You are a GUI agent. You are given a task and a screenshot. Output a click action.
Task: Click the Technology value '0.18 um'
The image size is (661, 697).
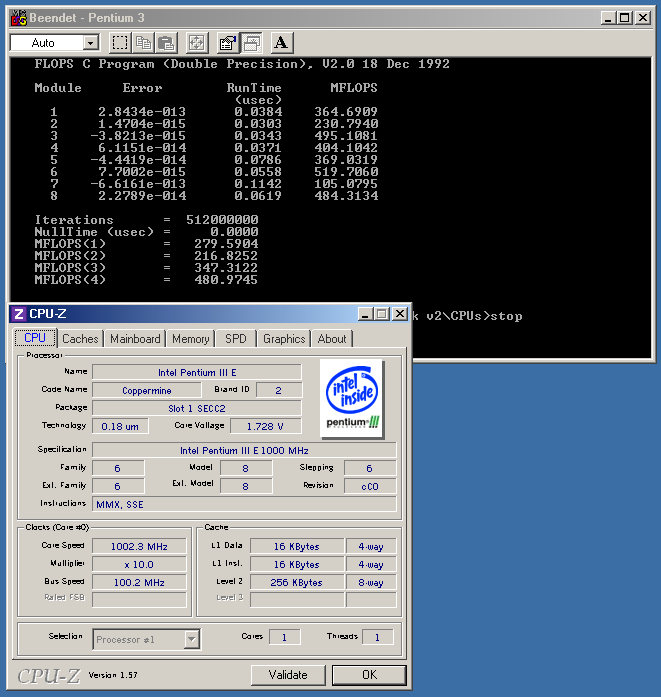pos(120,426)
